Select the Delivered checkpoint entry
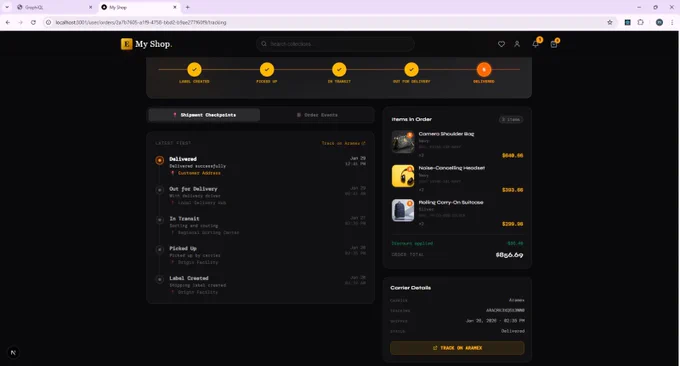 pos(260,166)
